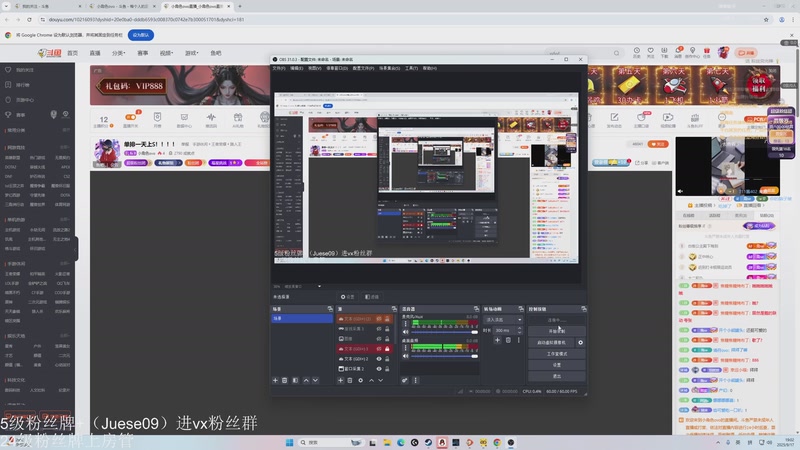Image resolution: width=800 pixels, height=450 pixels.
Task: Open the 文件 menu in OBS
Action: tap(279, 68)
